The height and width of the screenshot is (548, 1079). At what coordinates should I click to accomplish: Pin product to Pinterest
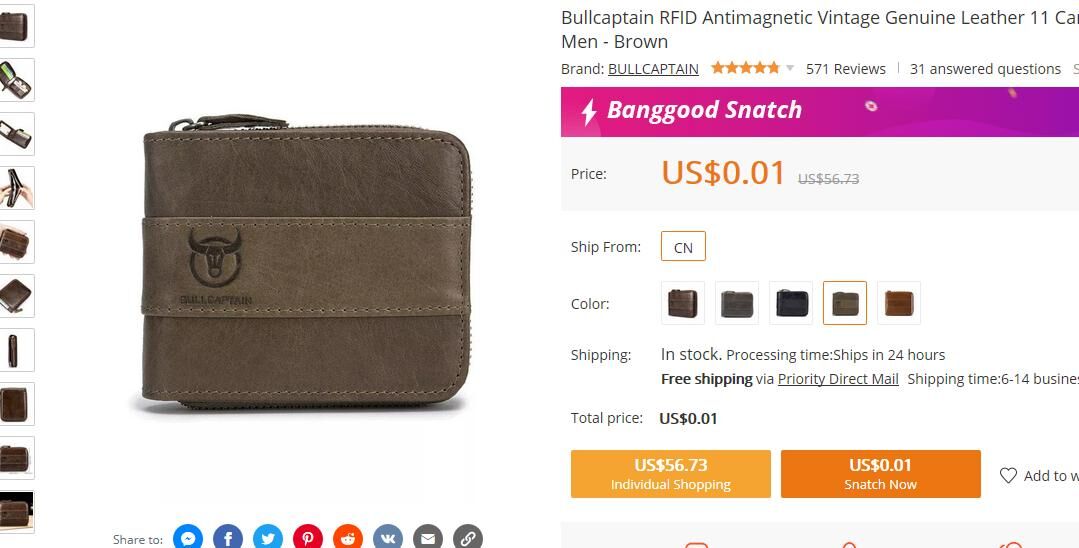[308, 538]
